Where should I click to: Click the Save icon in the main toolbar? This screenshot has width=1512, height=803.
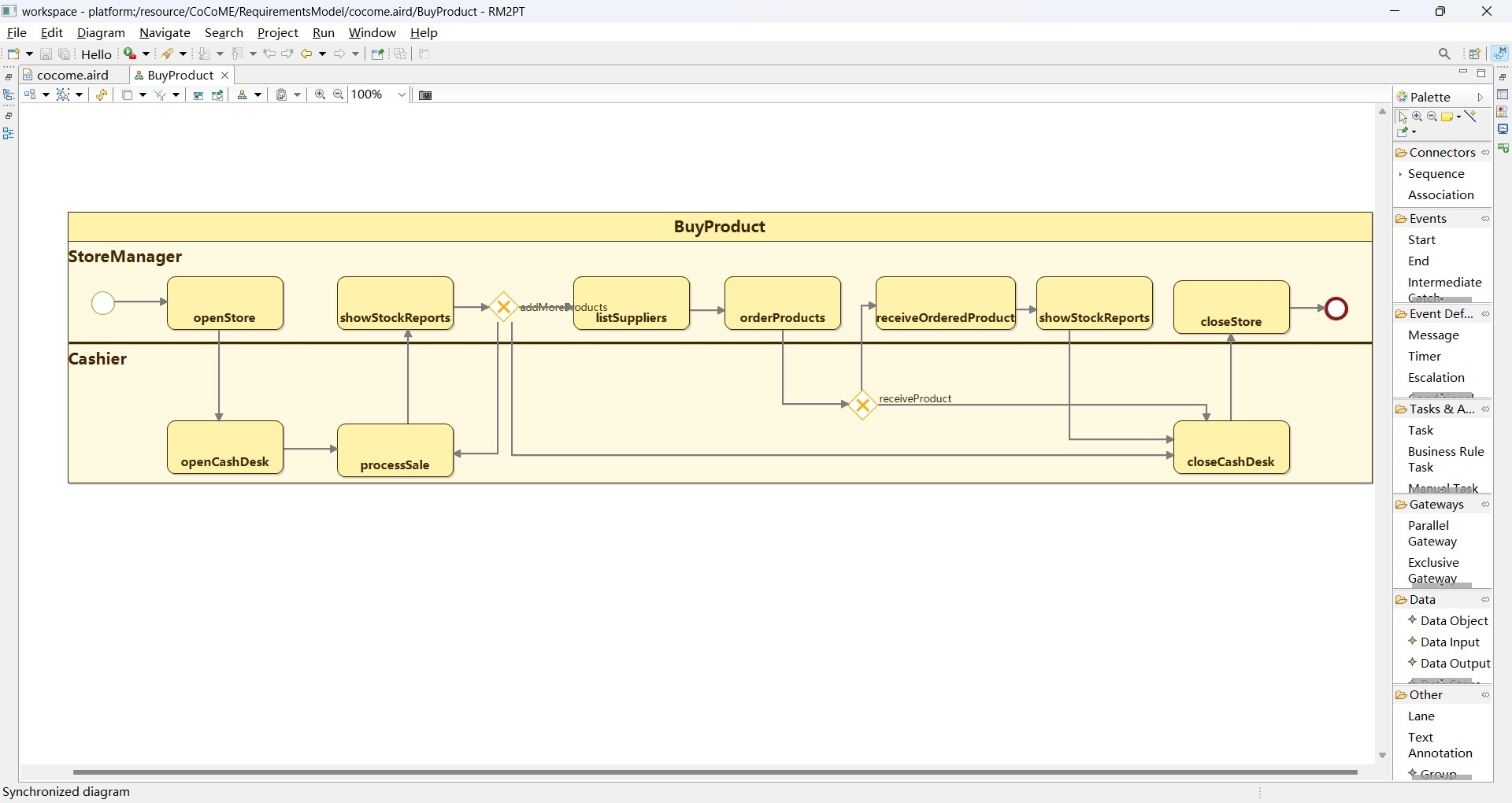(46, 53)
